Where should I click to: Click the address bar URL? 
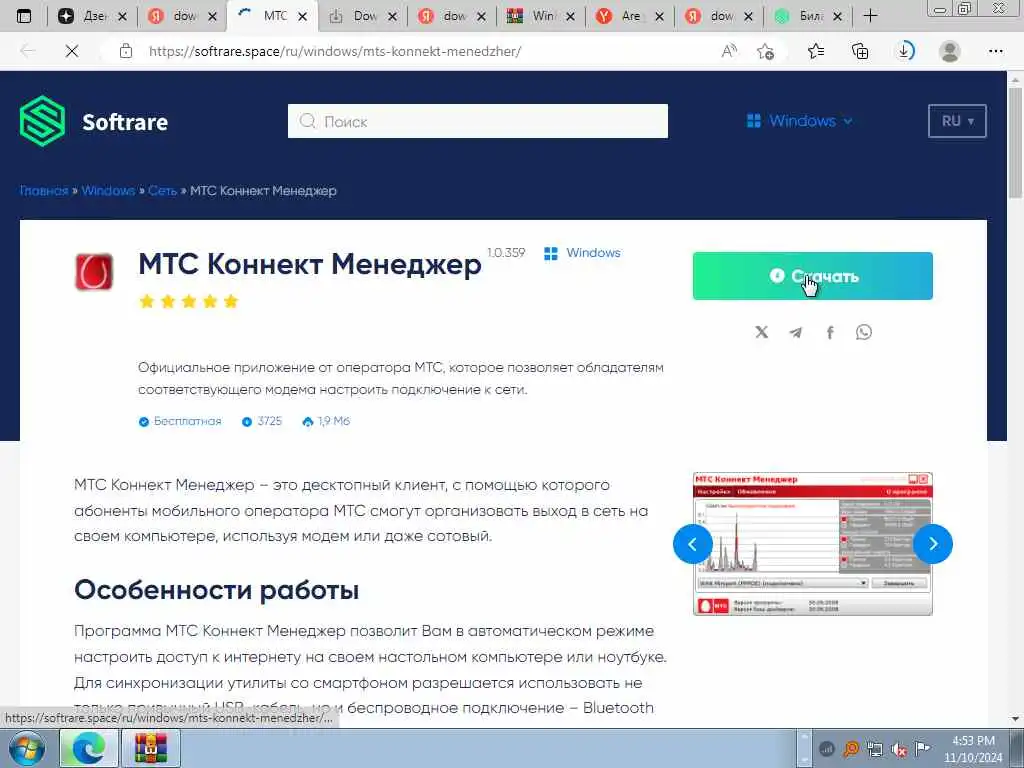tap(334, 51)
